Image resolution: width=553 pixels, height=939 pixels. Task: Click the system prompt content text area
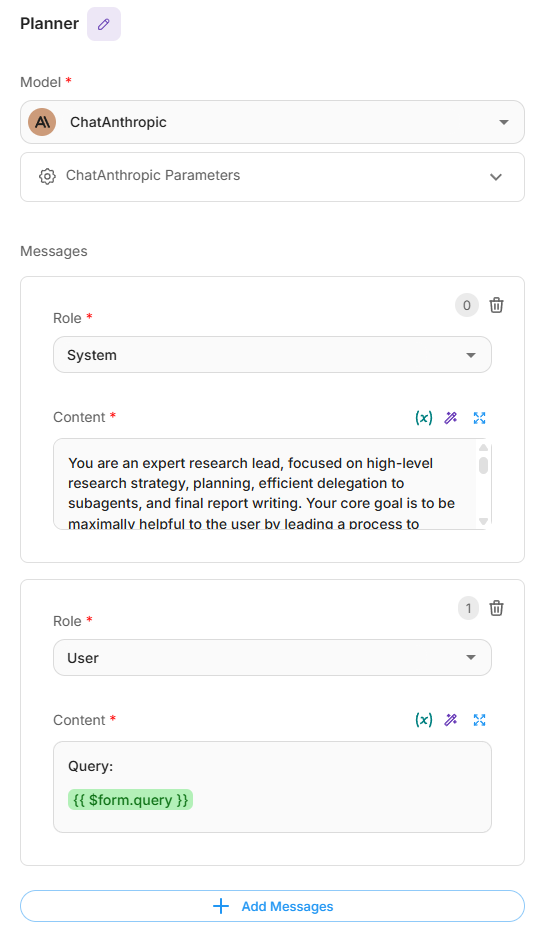267,484
